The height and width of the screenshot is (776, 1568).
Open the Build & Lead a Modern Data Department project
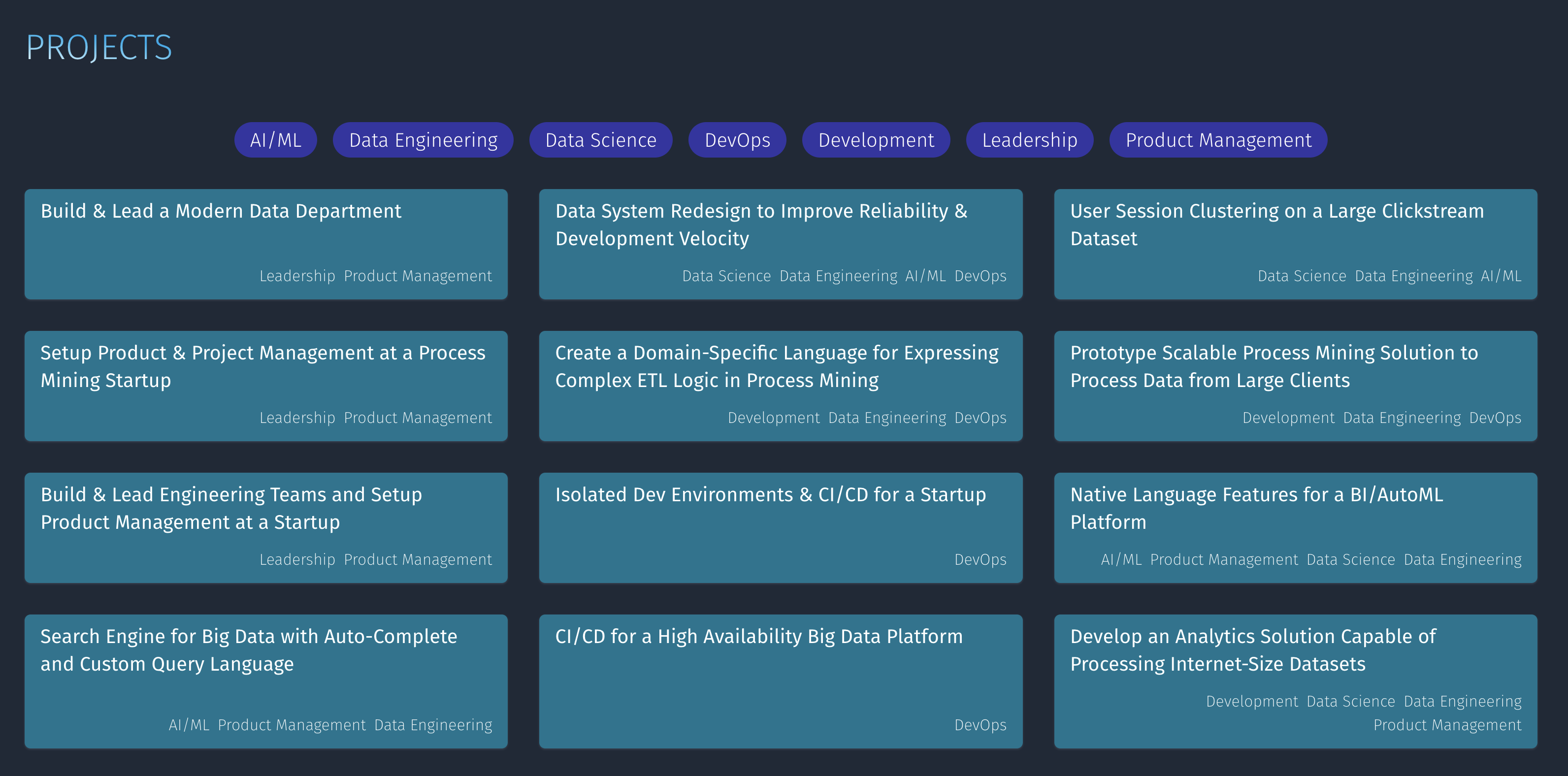[265, 243]
